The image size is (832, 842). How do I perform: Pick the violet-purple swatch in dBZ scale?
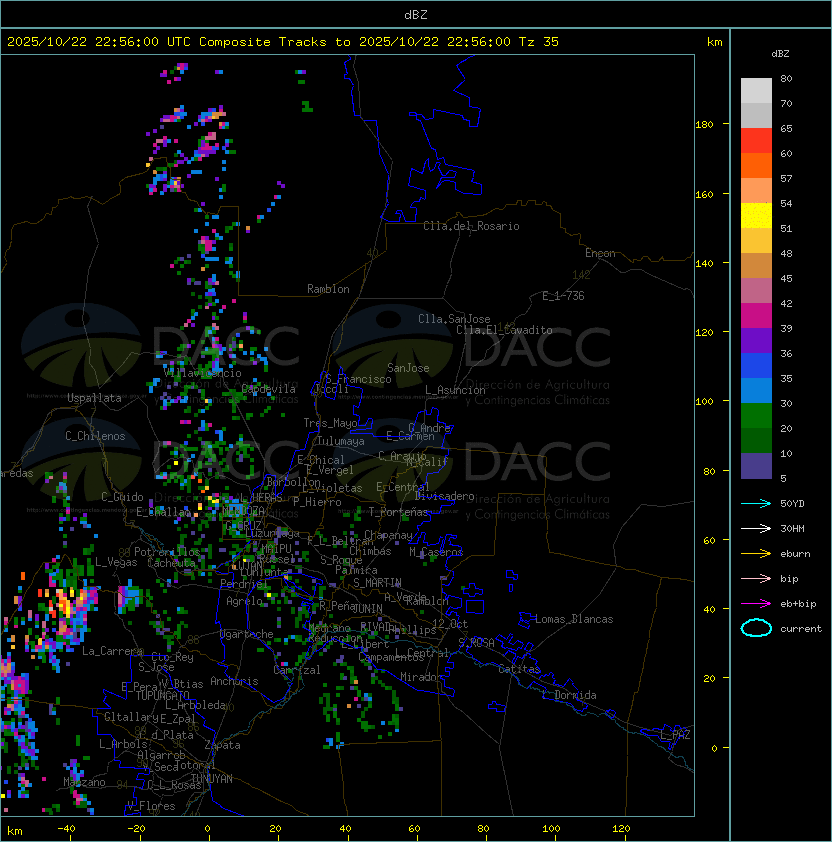click(756, 340)
